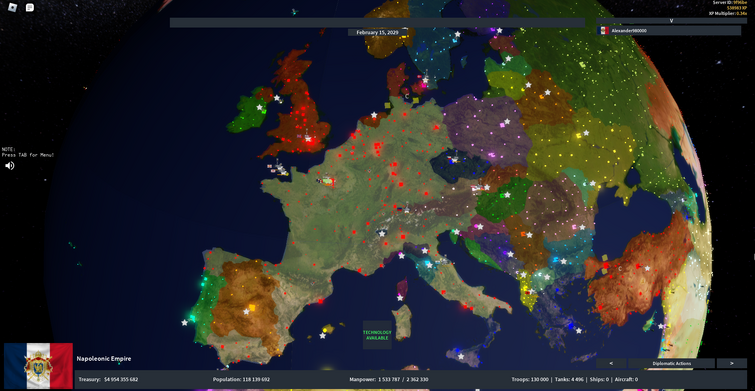Go to next action panel with > button

pyautogui.click(x=731, y=364)
